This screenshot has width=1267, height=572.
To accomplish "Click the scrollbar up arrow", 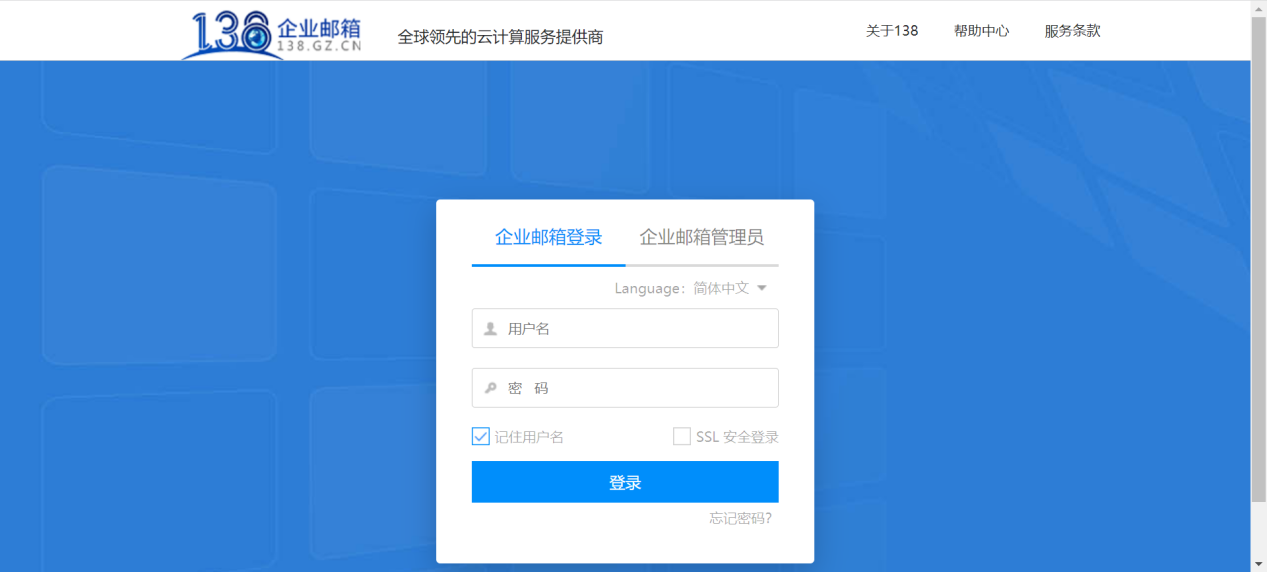I will coord(1259,8).
